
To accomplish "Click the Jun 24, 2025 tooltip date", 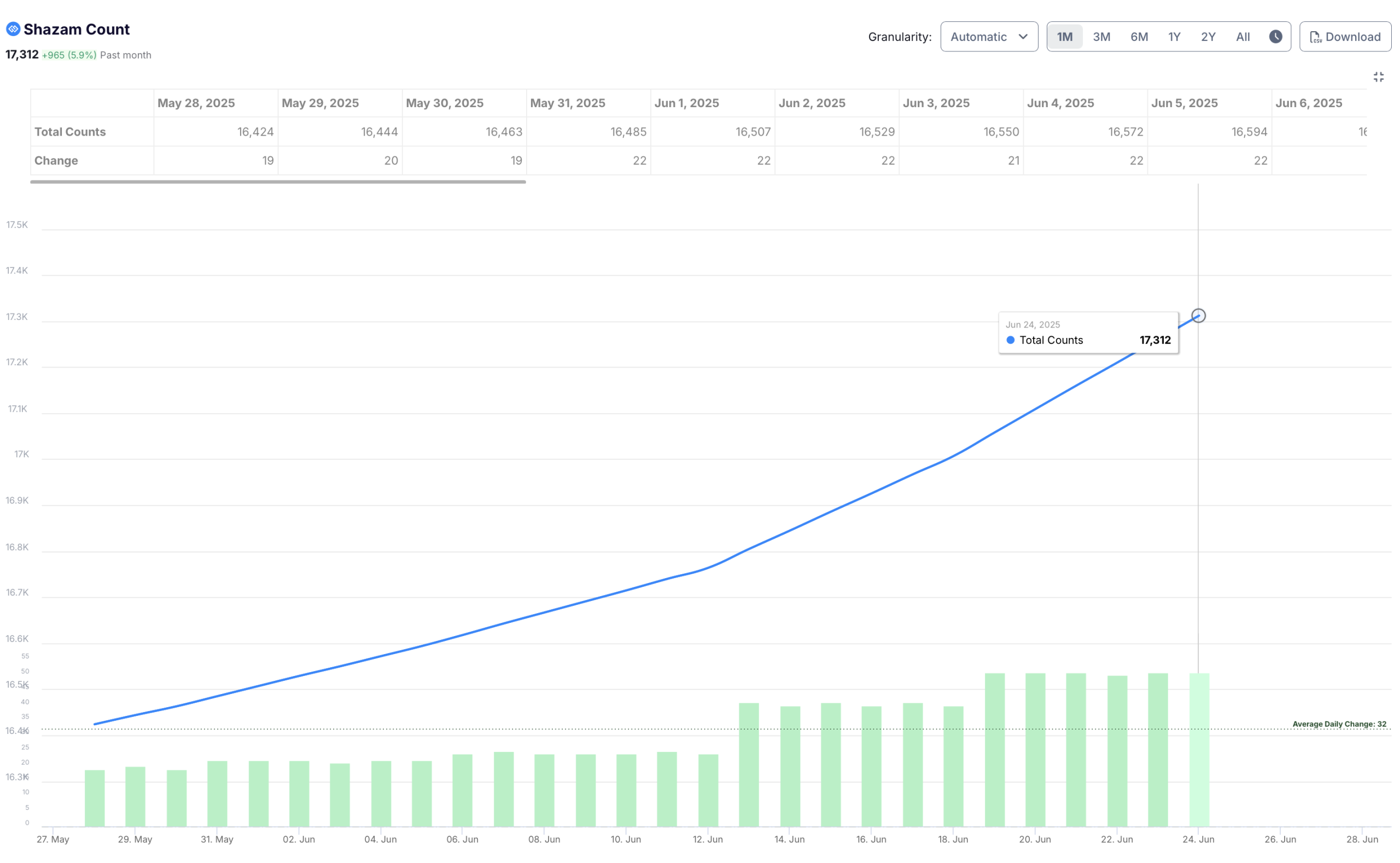I will tap(1032, 324).
